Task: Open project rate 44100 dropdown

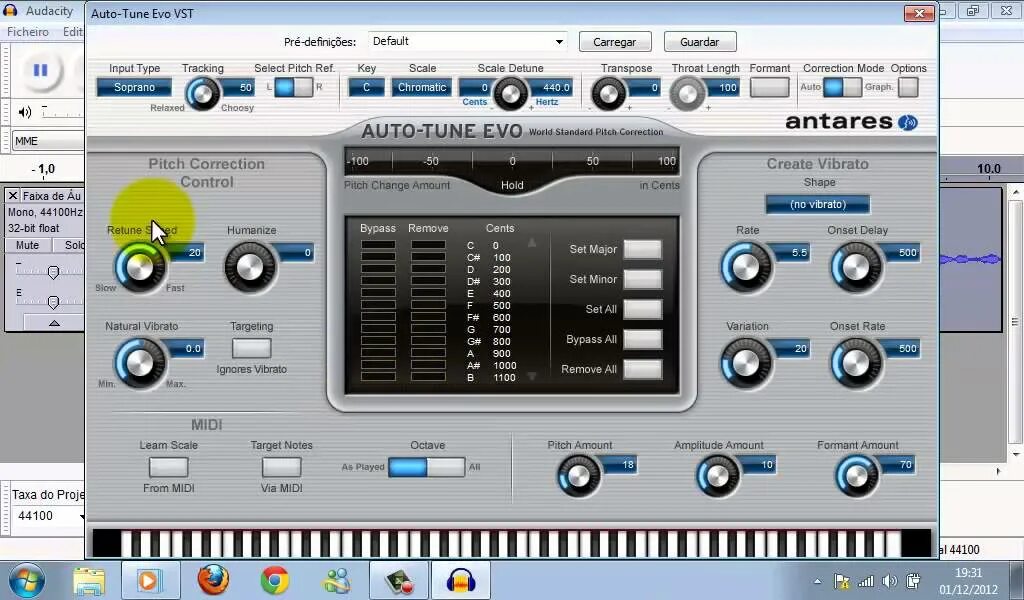Action: (48, 516)
